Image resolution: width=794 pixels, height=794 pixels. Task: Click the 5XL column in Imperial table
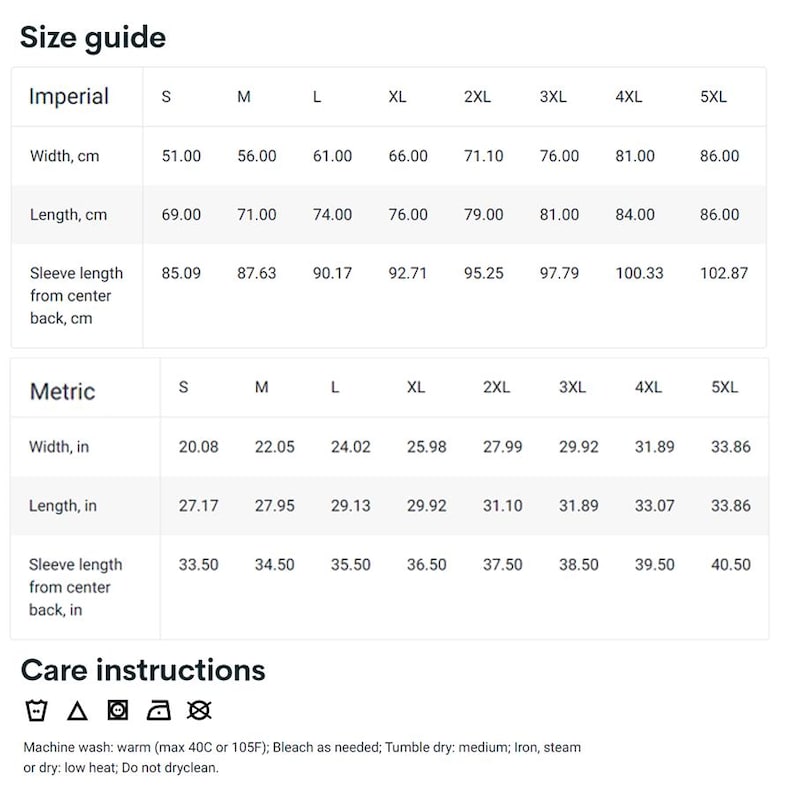(713, 96)
